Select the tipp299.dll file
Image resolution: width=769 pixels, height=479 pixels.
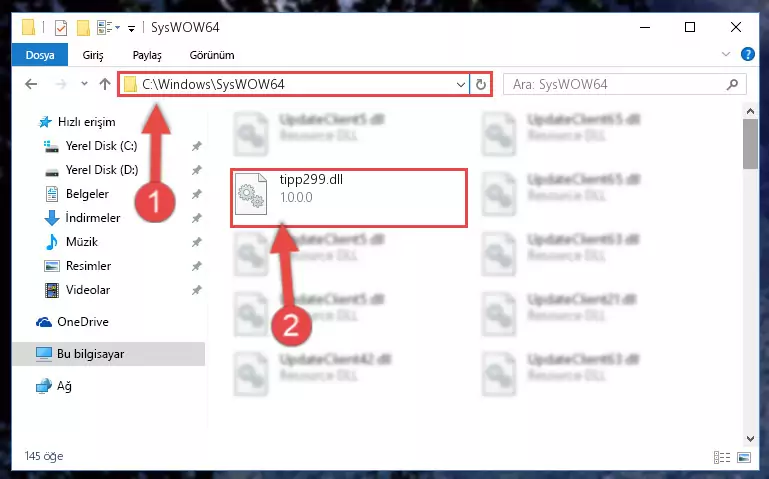click(x=349, y=198)
